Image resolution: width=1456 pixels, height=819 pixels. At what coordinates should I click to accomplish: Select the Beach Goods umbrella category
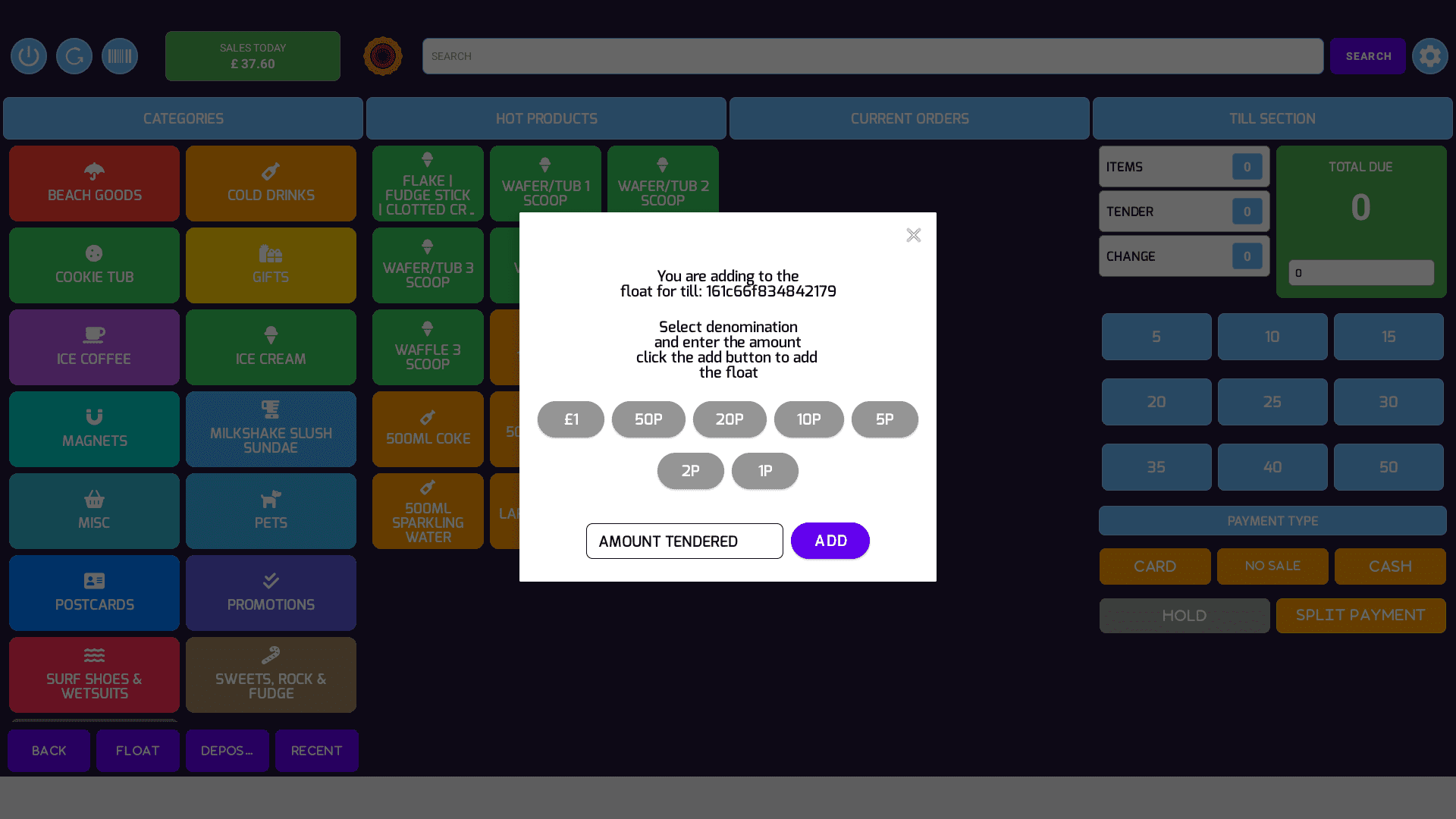94,184
